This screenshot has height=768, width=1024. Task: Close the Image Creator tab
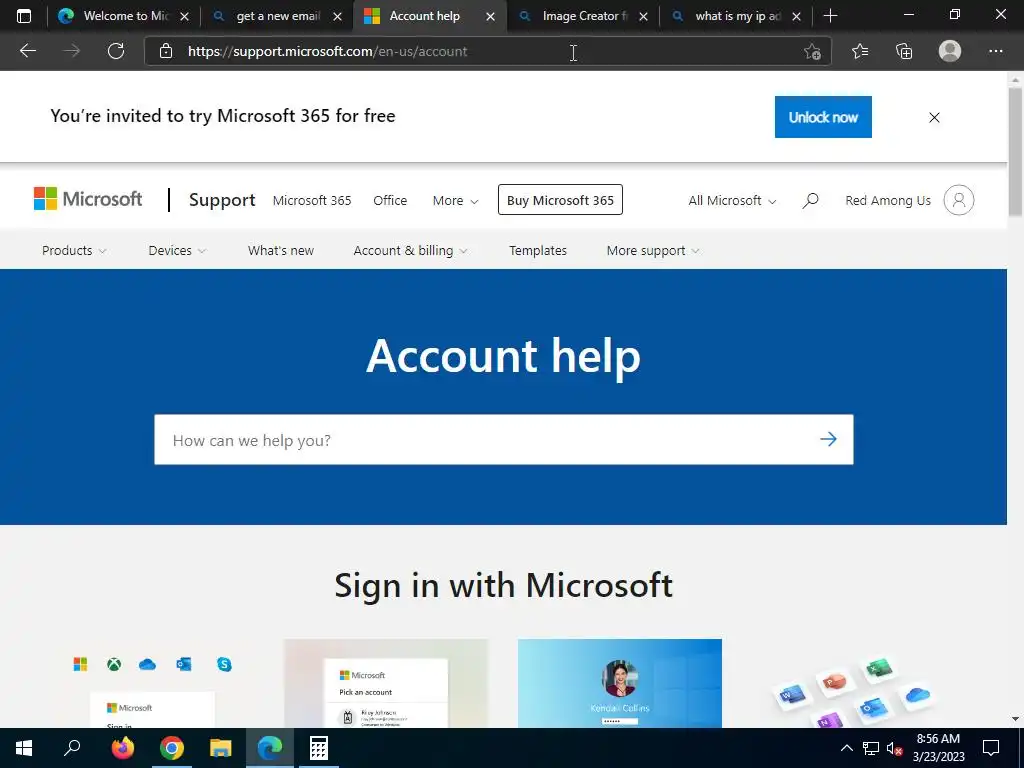point(643,16)
